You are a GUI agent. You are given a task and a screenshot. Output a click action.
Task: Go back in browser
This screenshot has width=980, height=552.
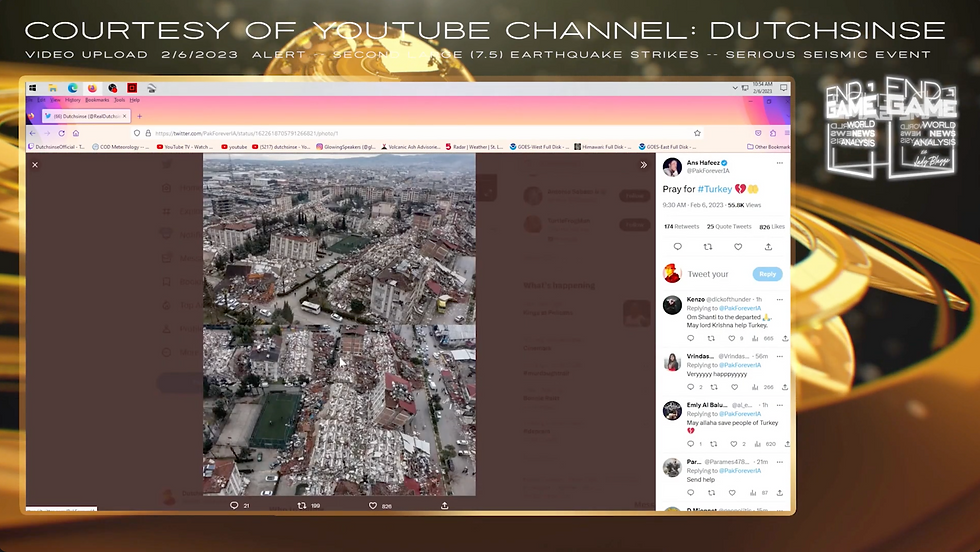pos(33,133)
